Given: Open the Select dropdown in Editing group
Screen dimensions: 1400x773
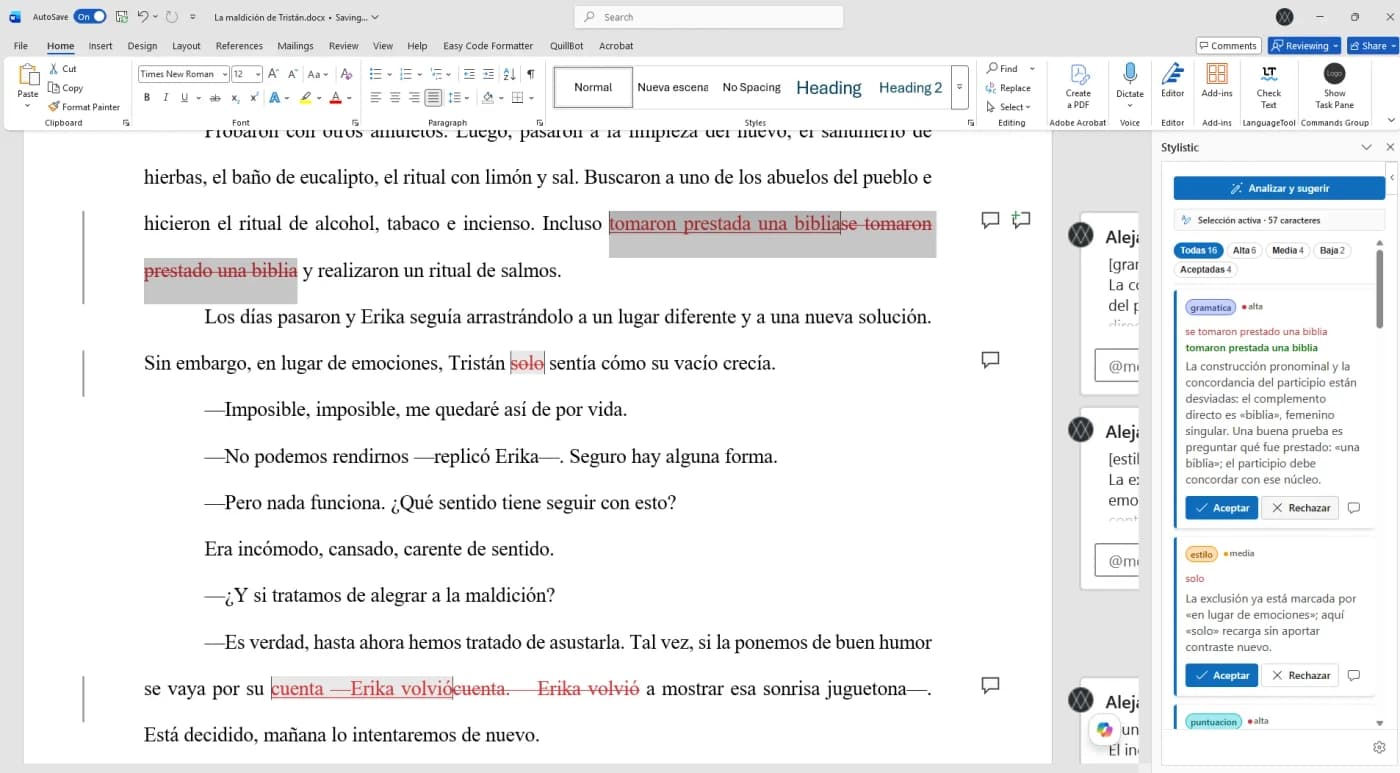Looking at the screenshot, I should click(x=1009, y=107).
